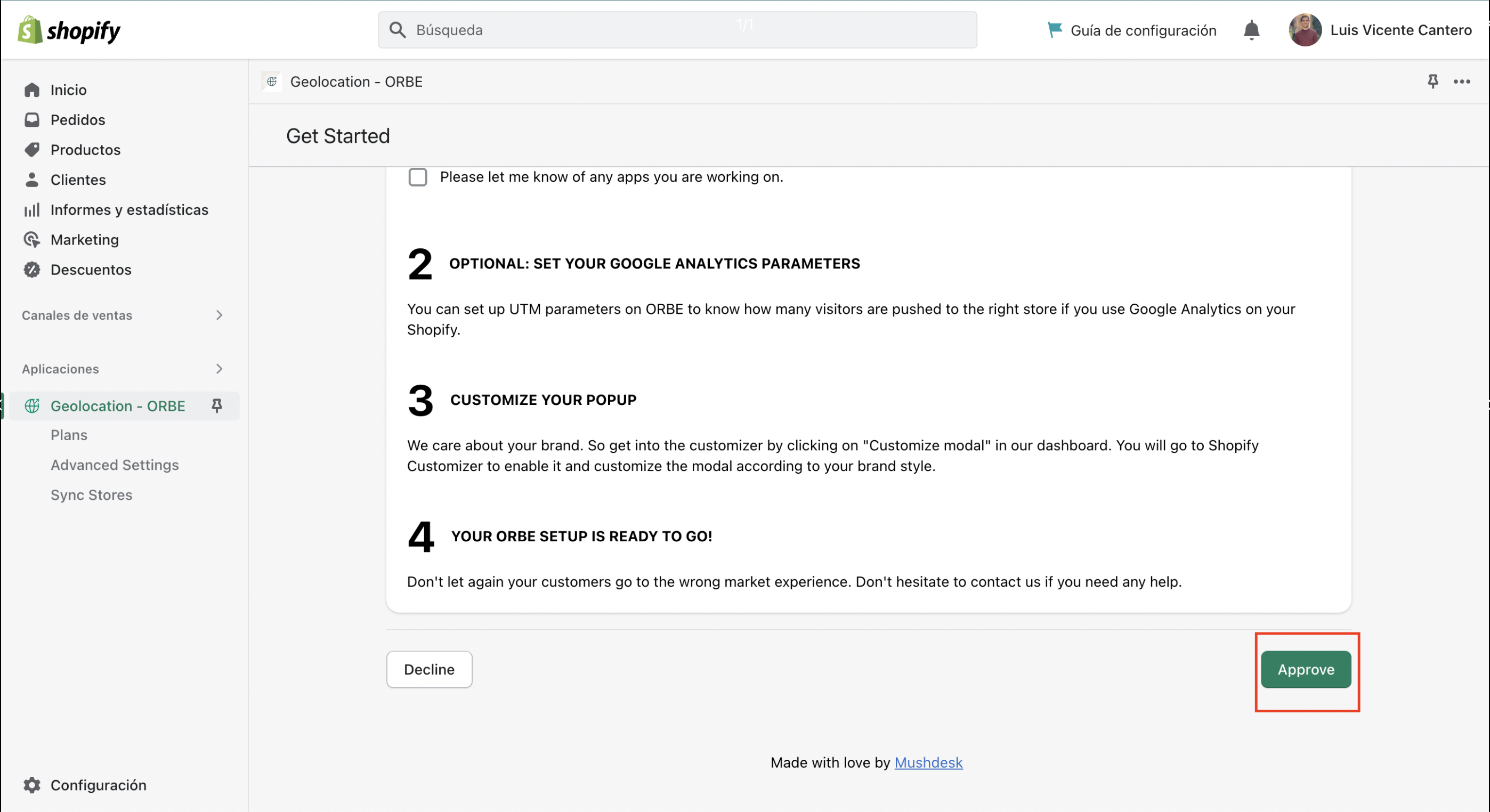The height and width of the screenshot is (812, 1490).
Task: Open the Mushdesk link
Action: click(928, 762)
